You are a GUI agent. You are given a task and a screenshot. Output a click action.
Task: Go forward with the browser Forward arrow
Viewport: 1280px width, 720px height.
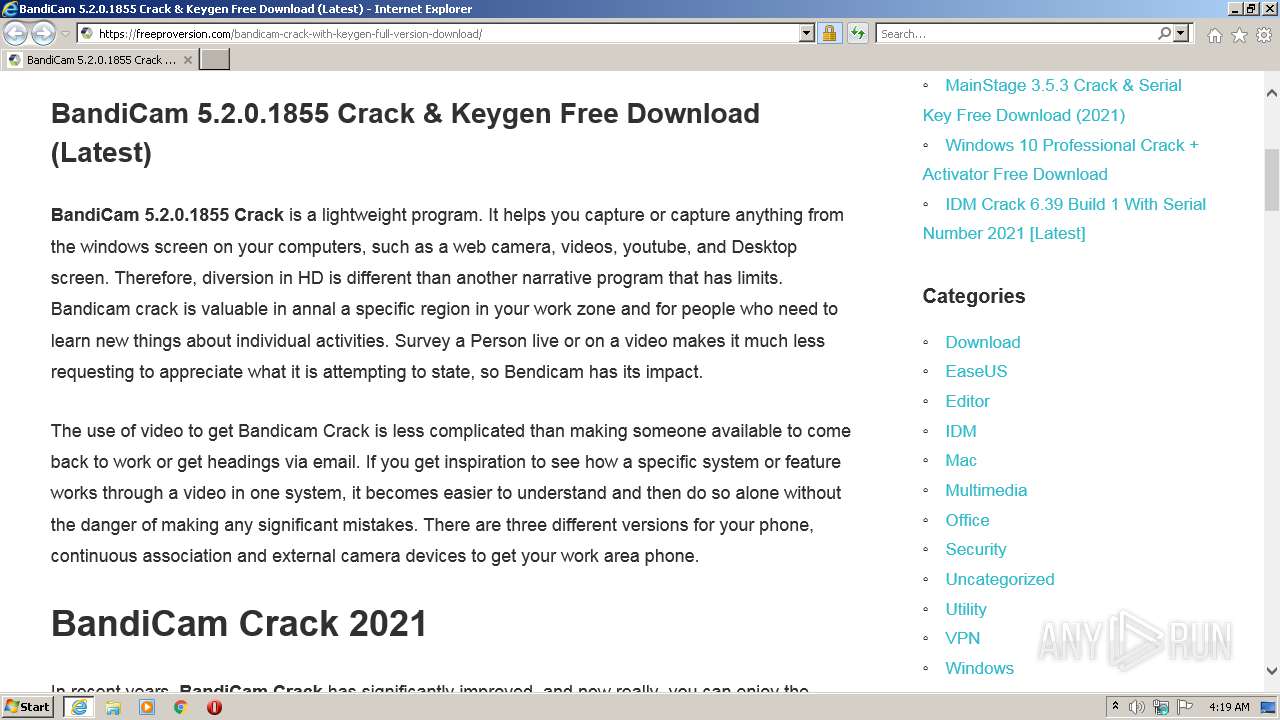(x=43, y=34)
